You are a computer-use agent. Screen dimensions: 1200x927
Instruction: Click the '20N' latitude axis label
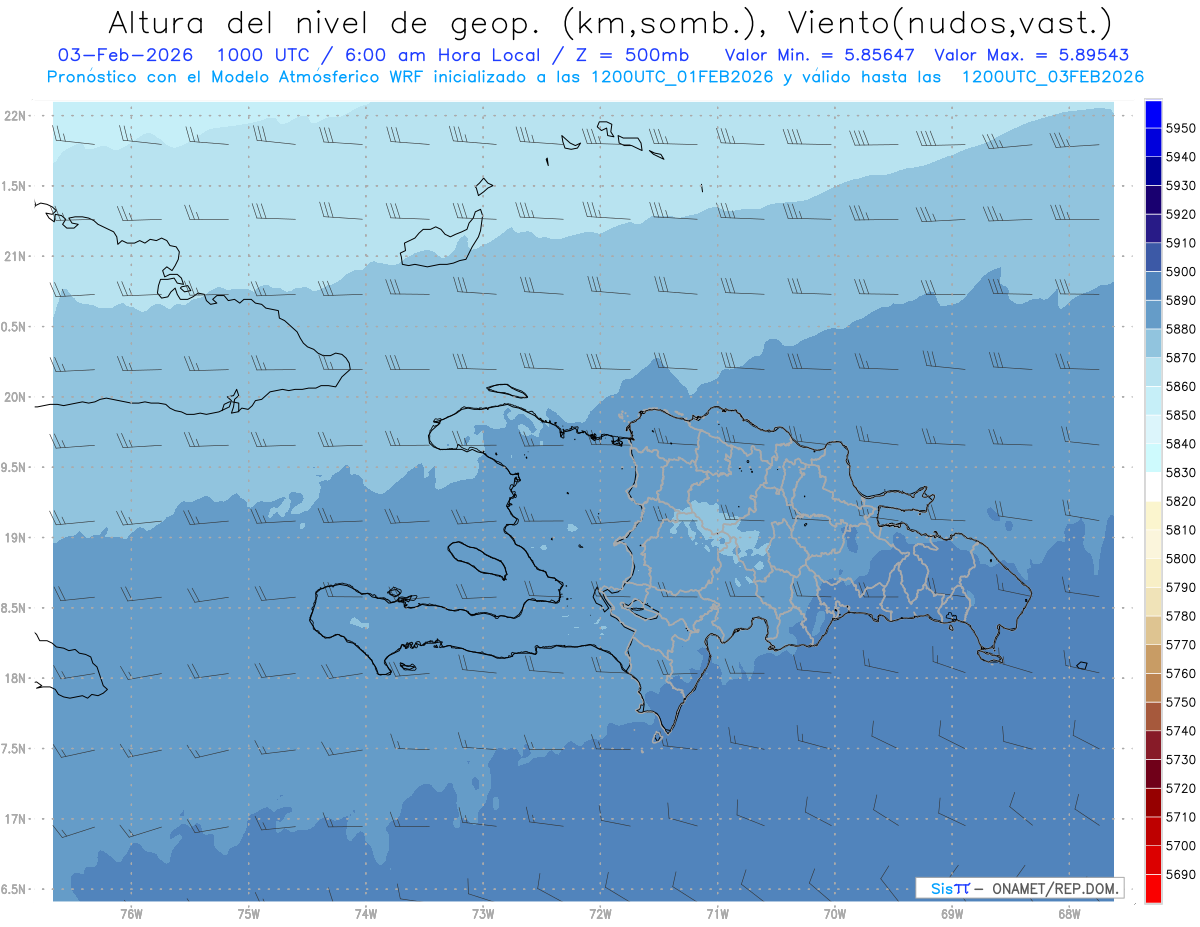(x=16, y=398)
